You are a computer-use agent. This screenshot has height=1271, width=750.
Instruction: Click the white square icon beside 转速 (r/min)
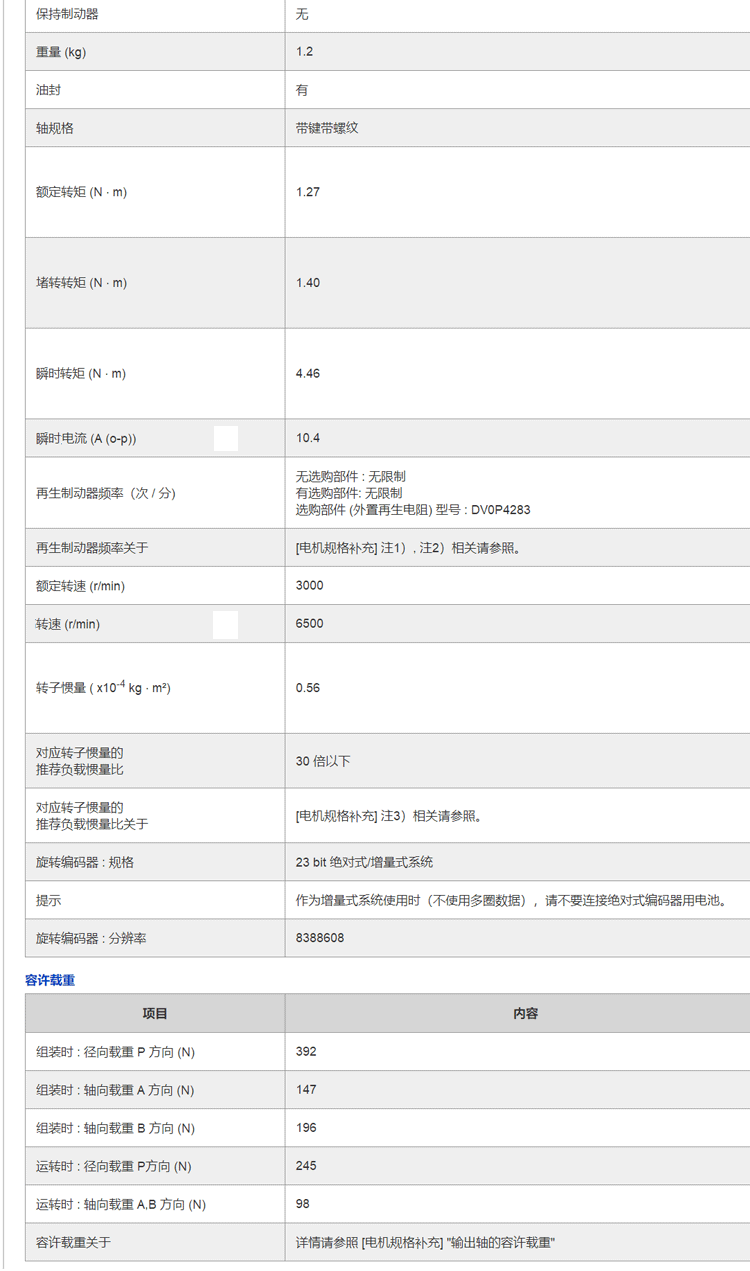click(225, 624)
